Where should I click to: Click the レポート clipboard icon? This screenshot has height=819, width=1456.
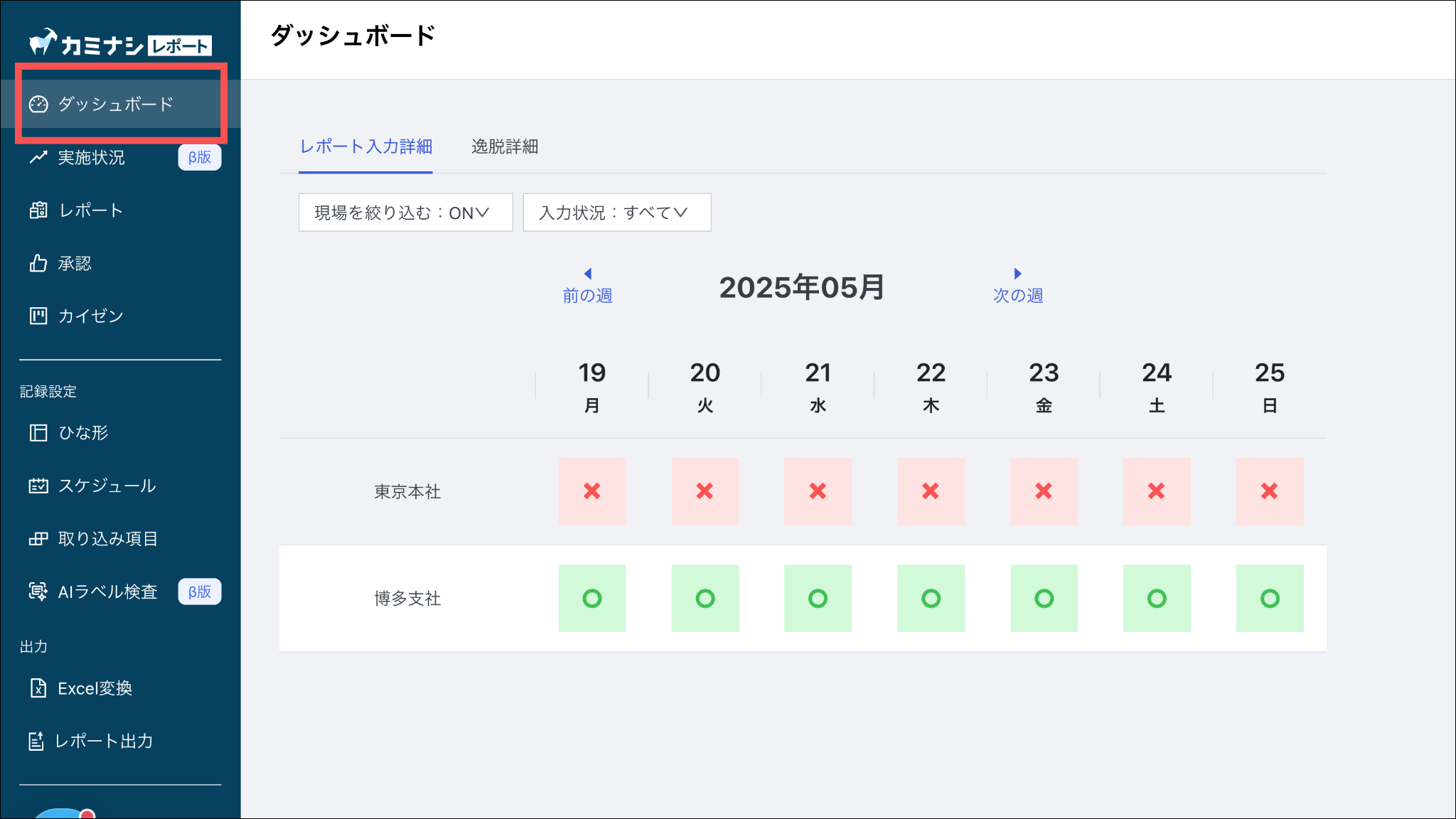[38, 210]
